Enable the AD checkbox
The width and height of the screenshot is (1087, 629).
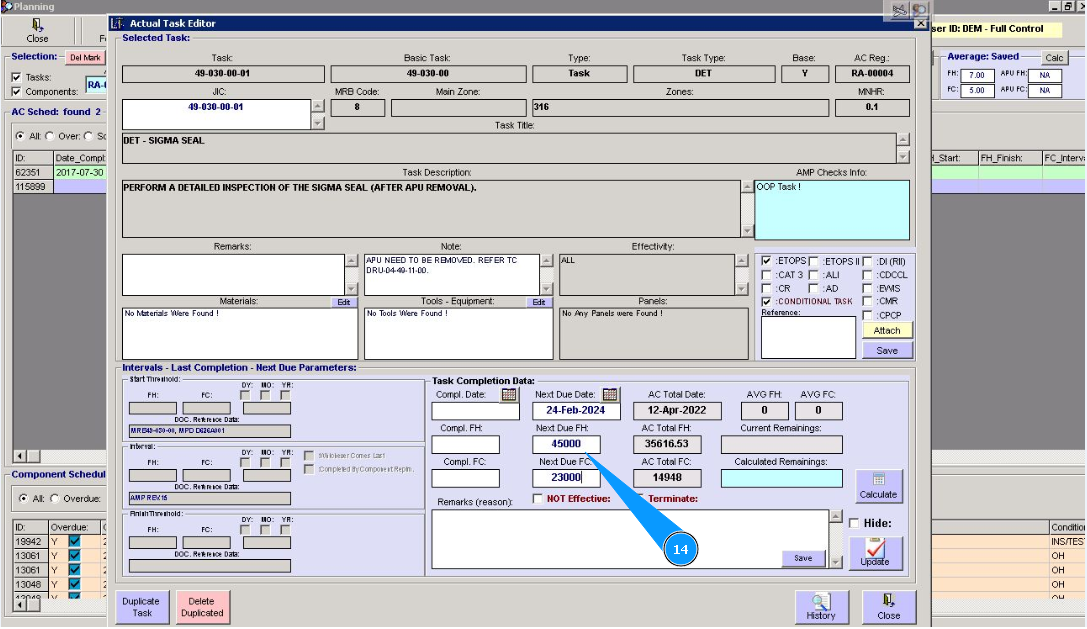click(814, 288)
